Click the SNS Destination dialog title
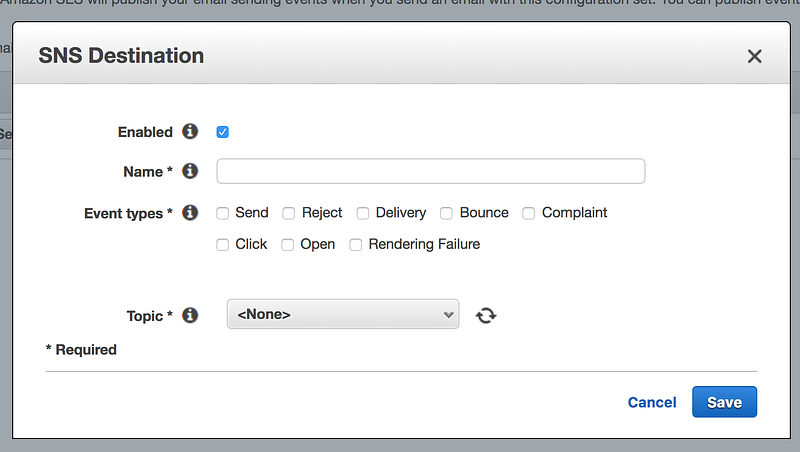Screen dimensions: 800x452 (121, 56)
